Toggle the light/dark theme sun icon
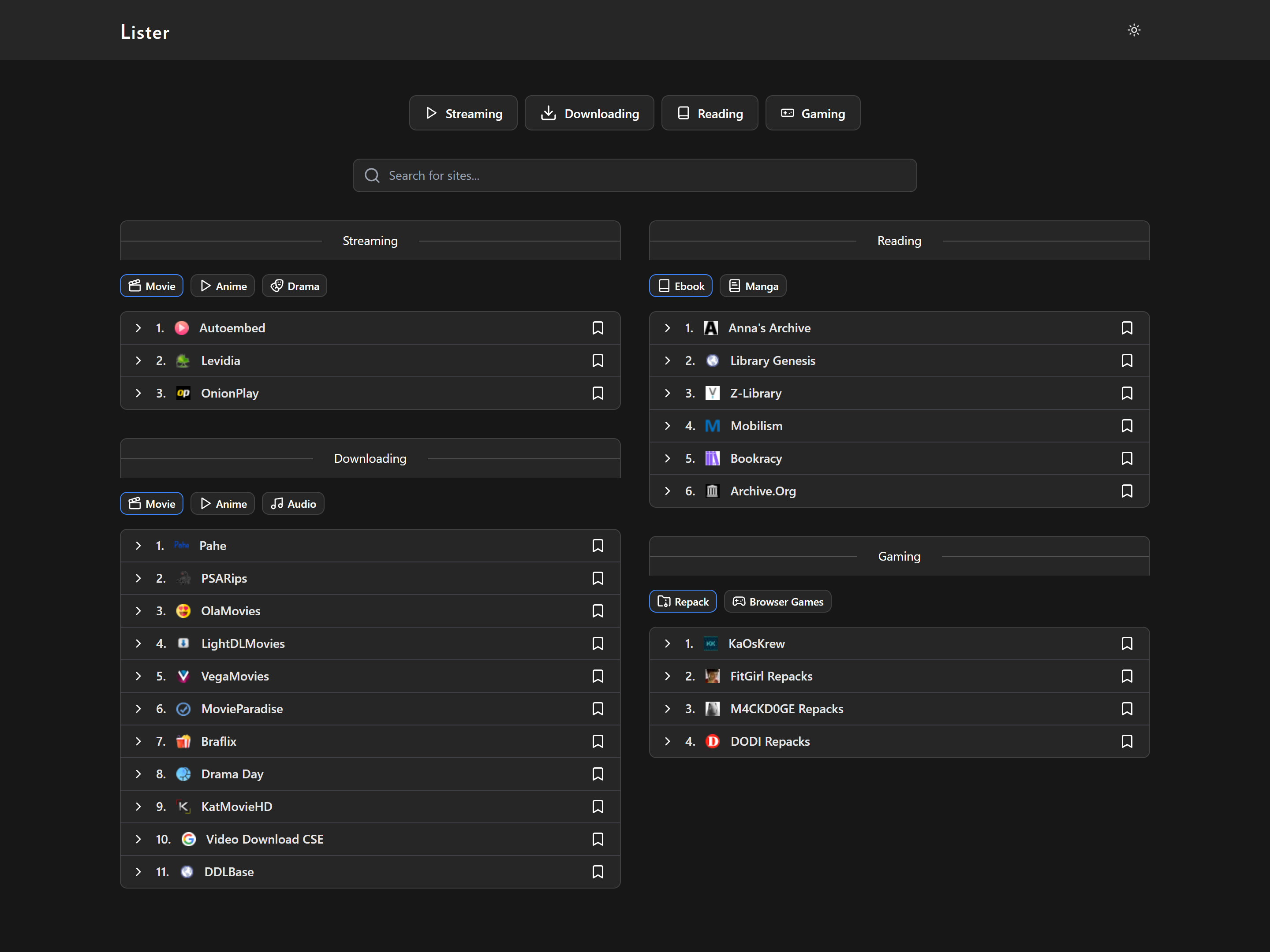1270x952 pixels. pos(1133,30)
